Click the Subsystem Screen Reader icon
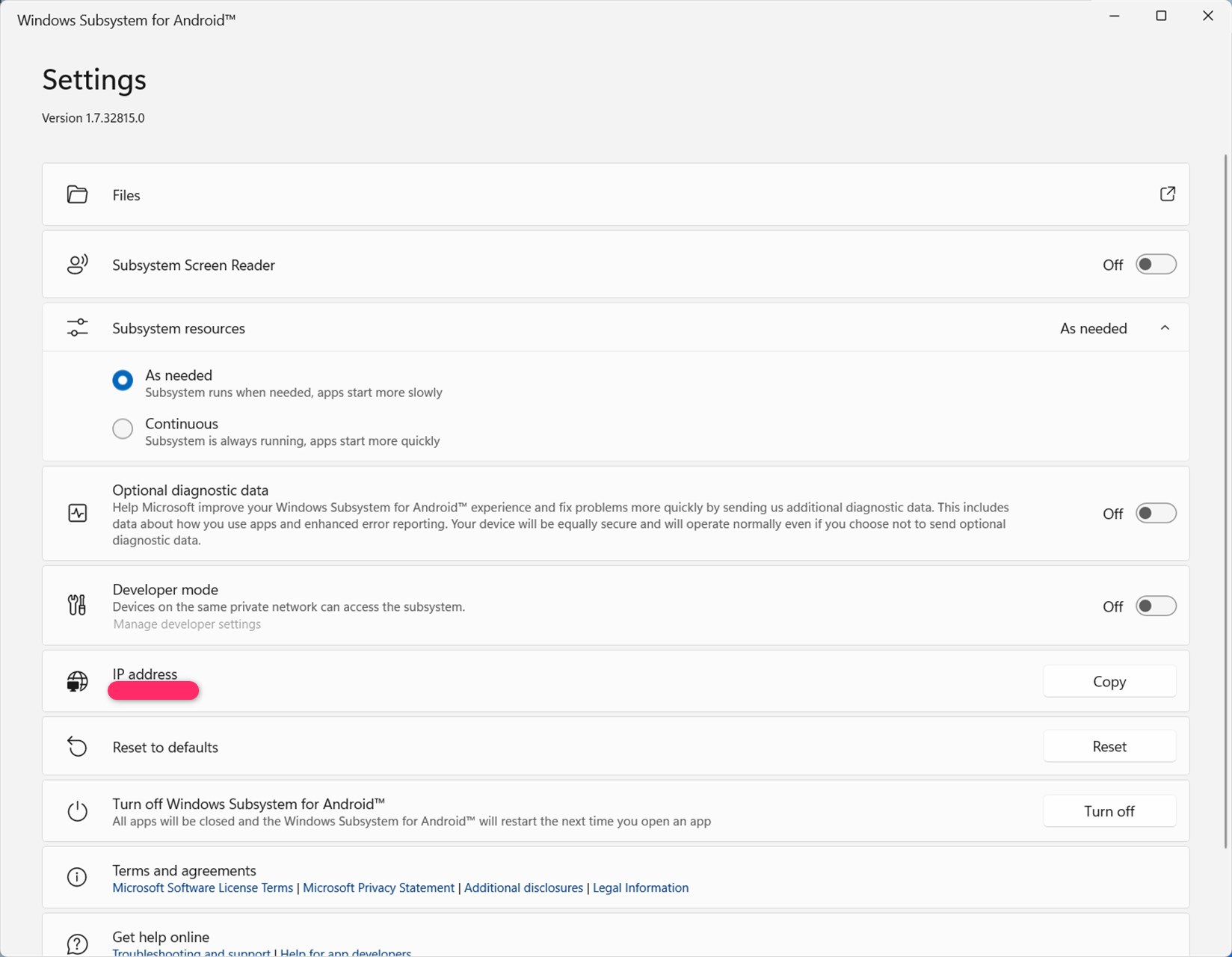 77,265
